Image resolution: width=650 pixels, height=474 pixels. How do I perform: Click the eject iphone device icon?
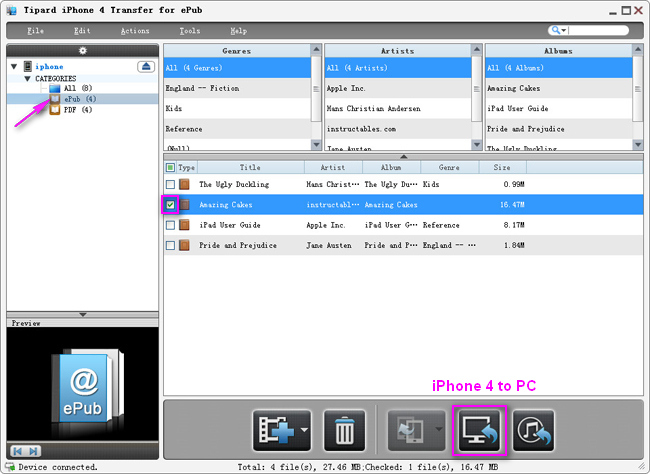click(146, 66)
